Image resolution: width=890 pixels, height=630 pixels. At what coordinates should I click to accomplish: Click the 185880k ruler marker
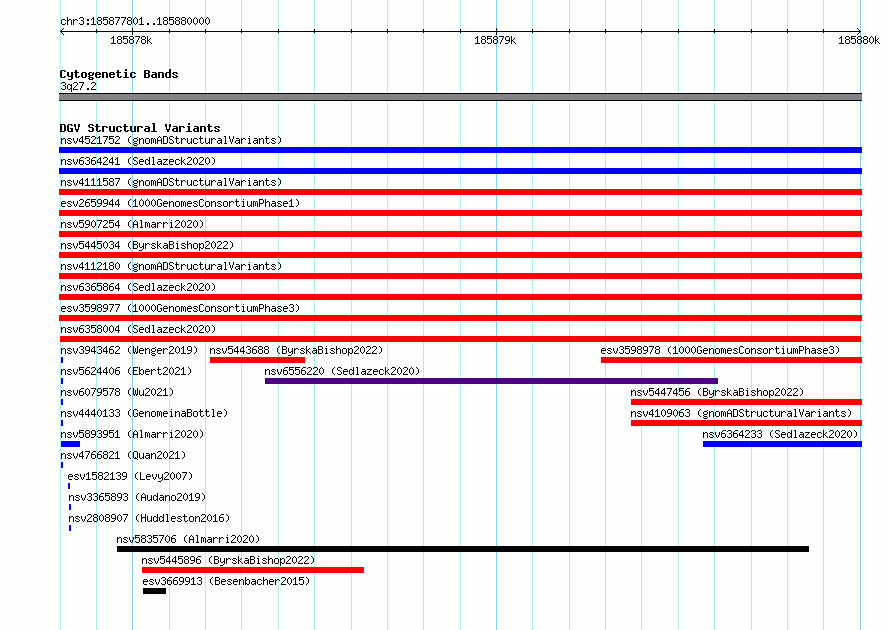(x=859, y=40)
